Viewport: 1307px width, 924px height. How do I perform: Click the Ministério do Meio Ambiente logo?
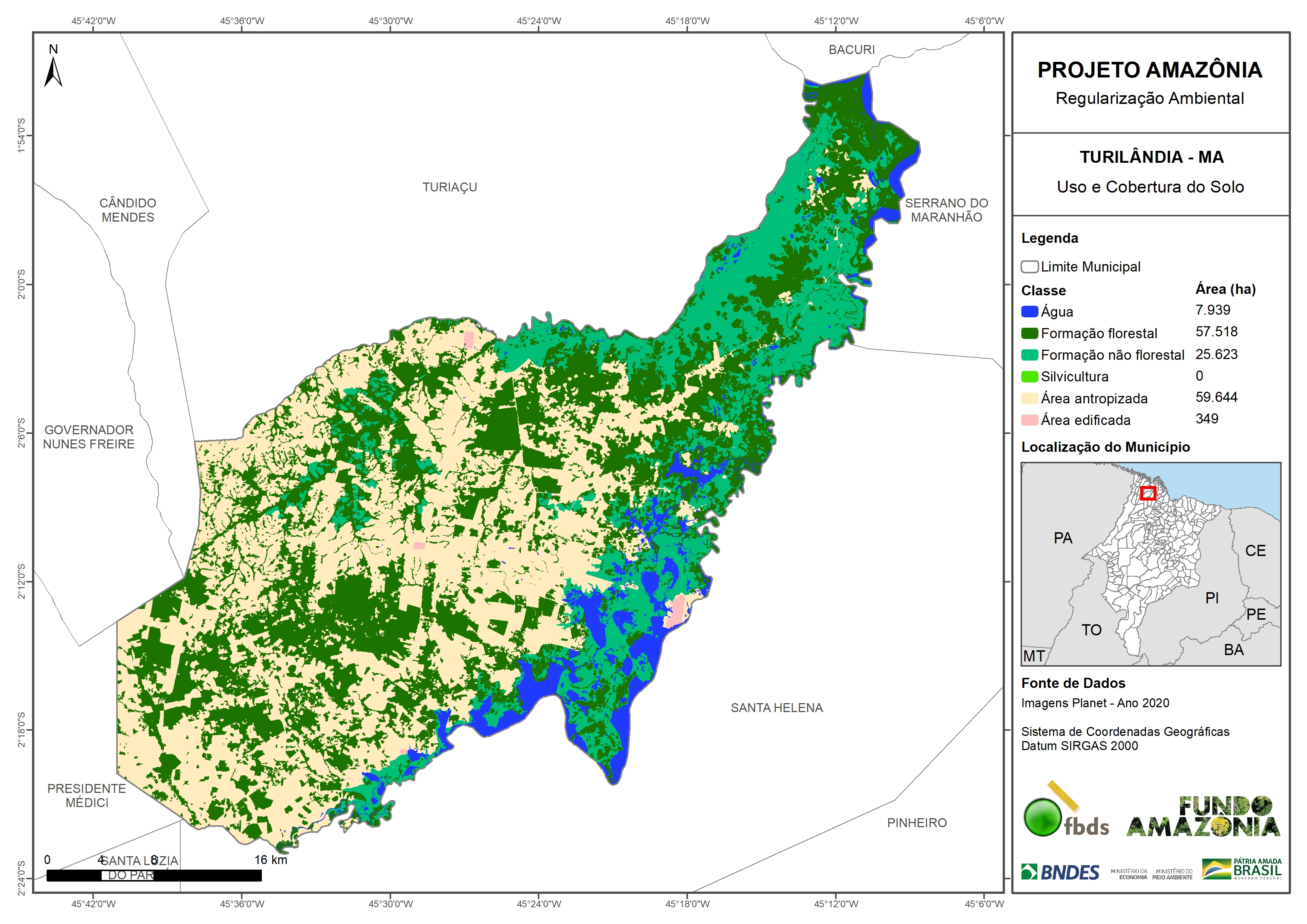(x=1172, y=874)
